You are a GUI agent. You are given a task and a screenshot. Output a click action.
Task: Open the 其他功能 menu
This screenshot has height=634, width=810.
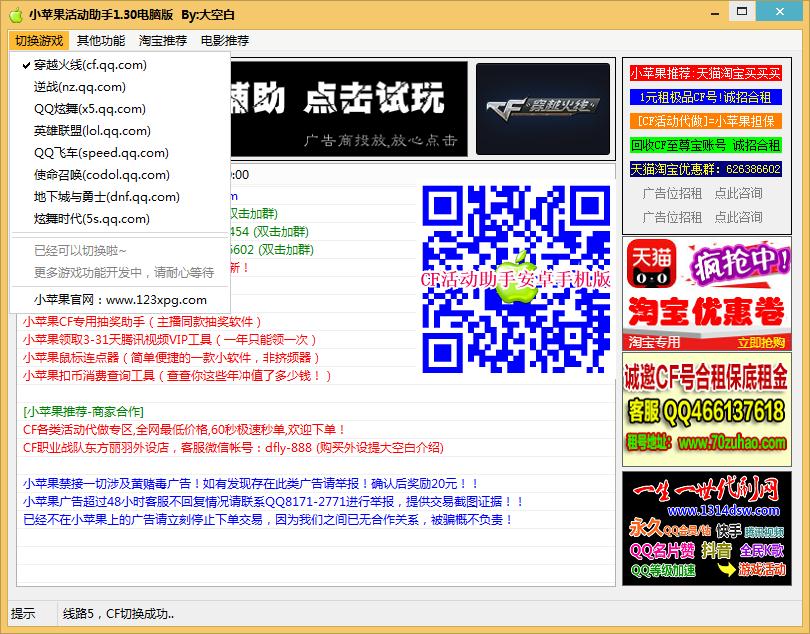pos(101,40)
